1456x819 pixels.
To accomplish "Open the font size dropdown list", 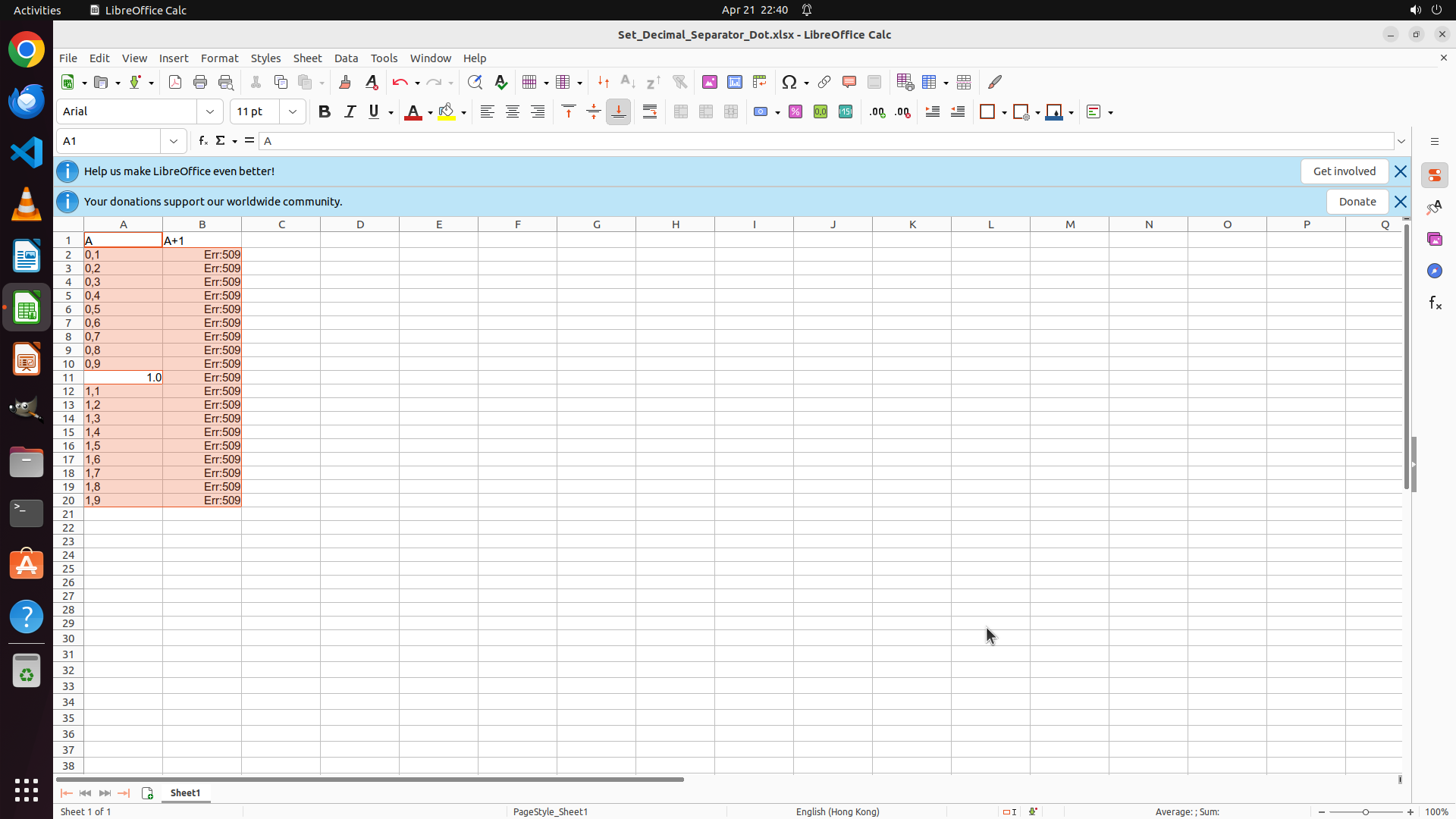I will tap(293, 112).
